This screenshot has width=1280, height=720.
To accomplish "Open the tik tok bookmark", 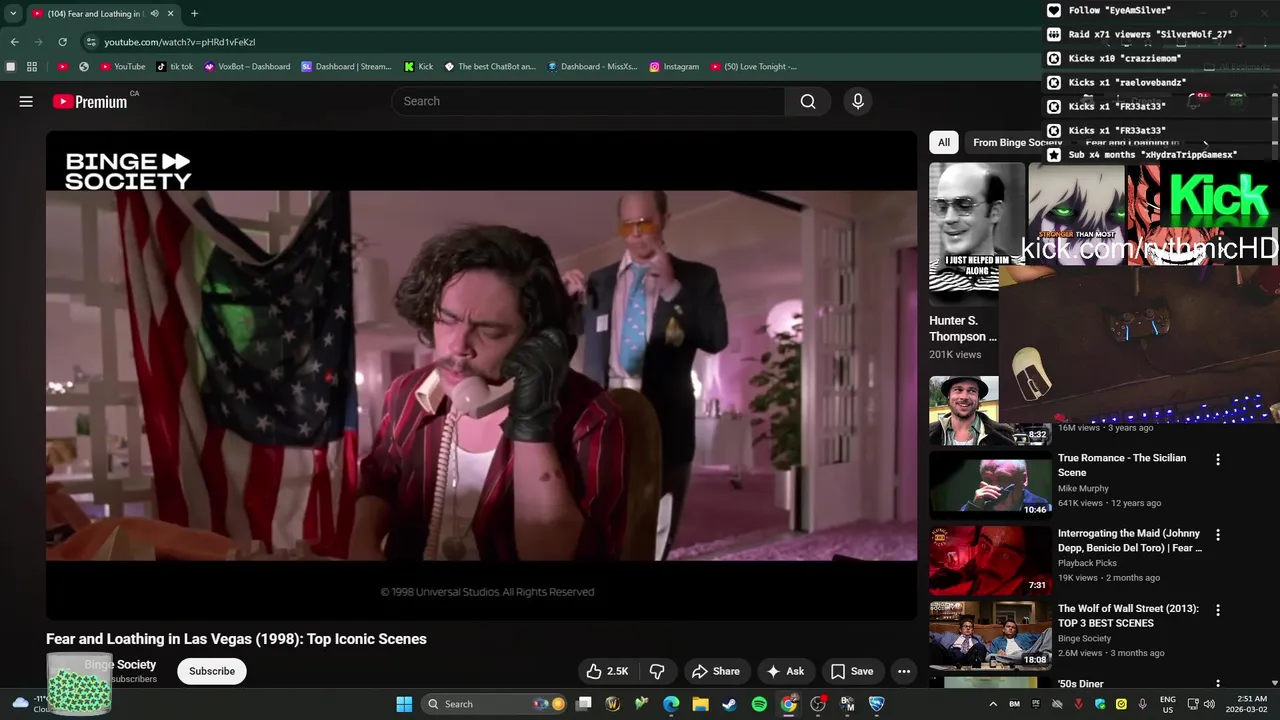I will click(x=174, y=67).
